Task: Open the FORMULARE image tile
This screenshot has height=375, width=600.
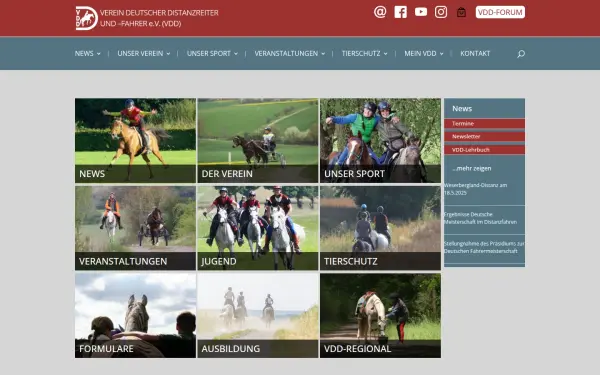Action: click(135, 316)
